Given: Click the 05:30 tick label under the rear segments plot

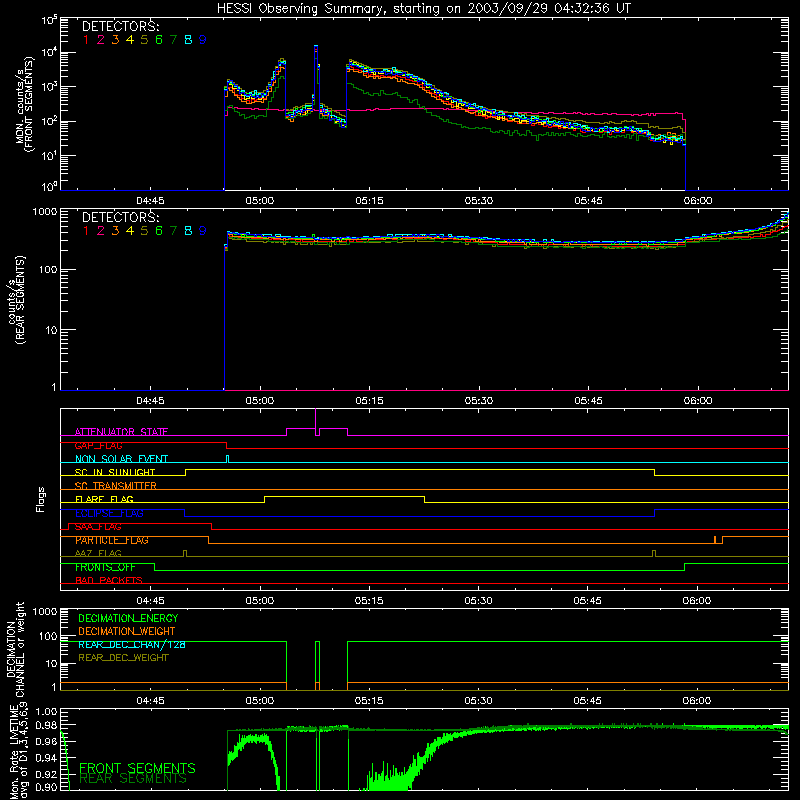Looking at the screenshot, I should click(479, 401).
